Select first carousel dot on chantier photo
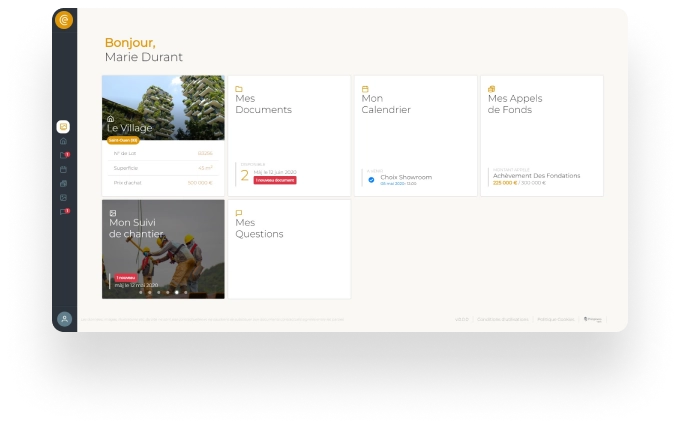This screenshot has height=428, width=680. 140,293
